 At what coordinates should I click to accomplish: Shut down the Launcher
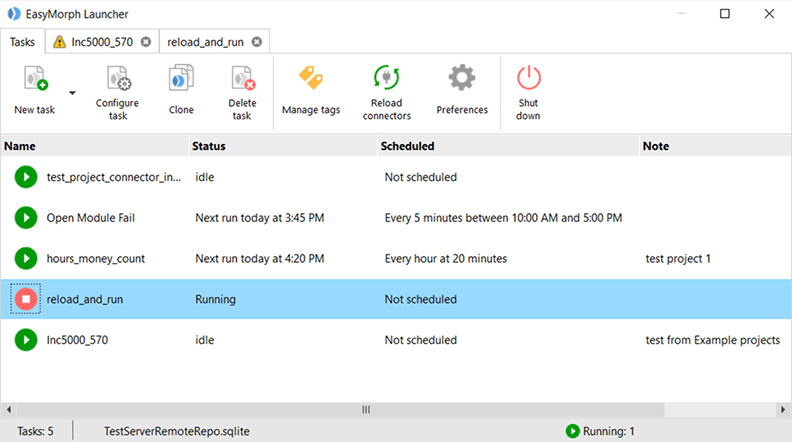pyautogui.click(x=528, y=93)
